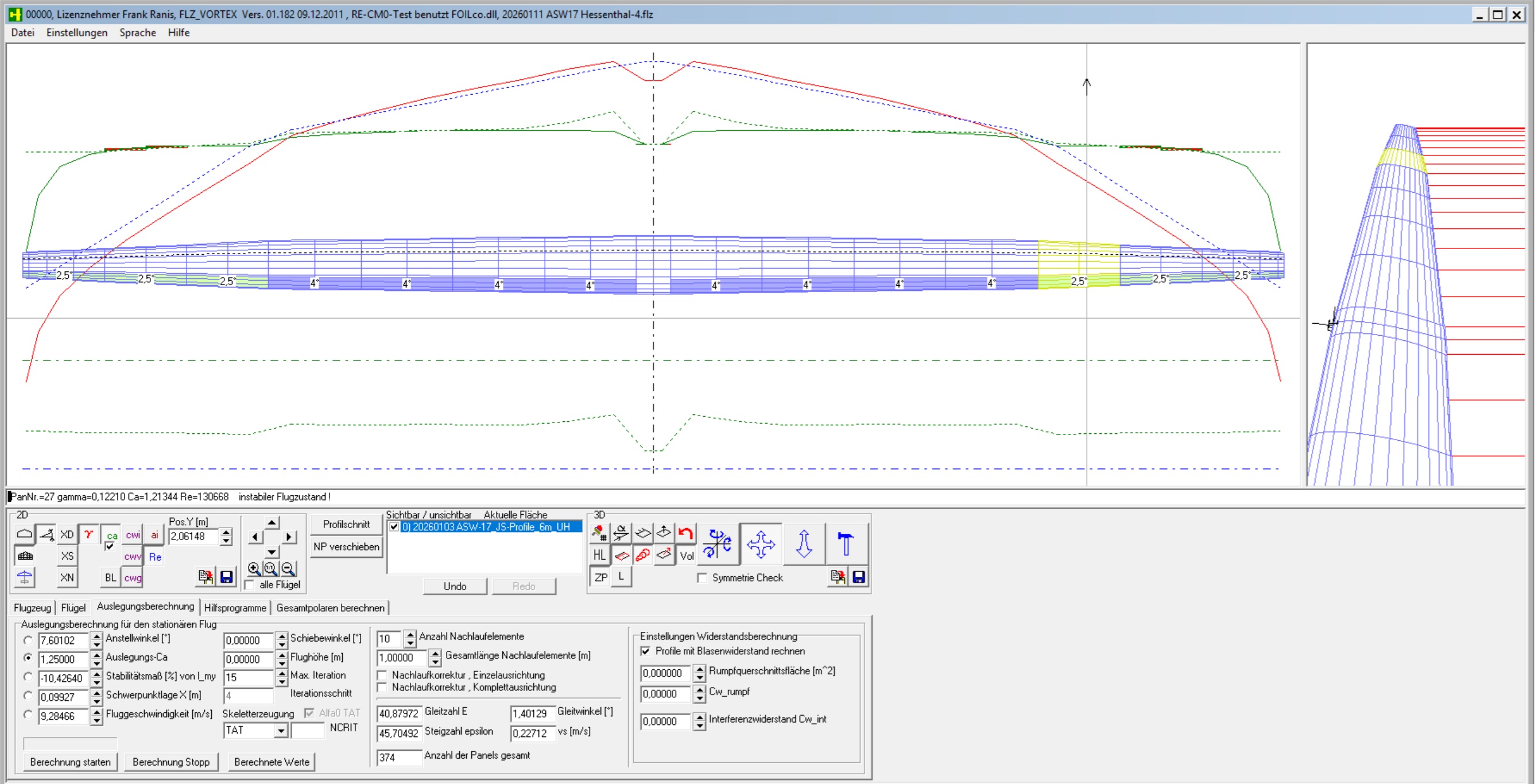This screenshot has width=1535, height=784.
Task: Increase the Pos.Y value with up stepper
Action: pos(226,531)
